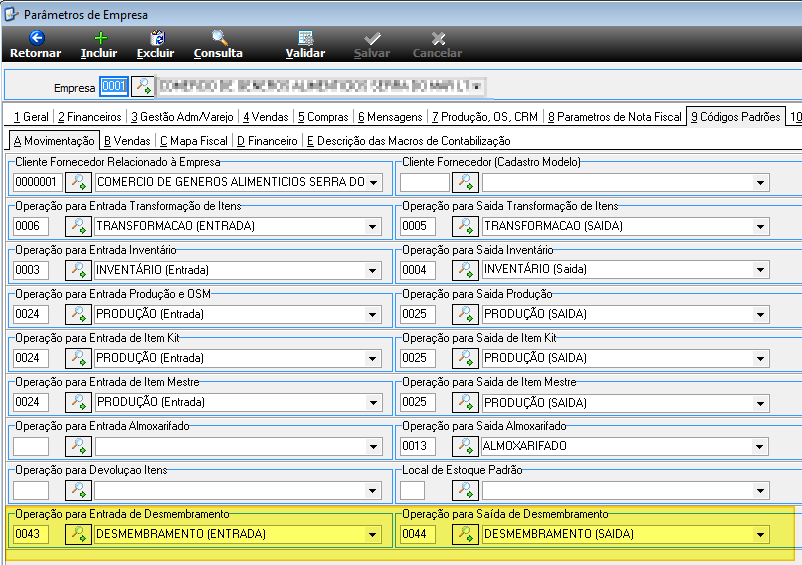Viewport: 802px width, 565px height.
Task: Switch to B Vendas sub-tab
Action: pos(127,141)
